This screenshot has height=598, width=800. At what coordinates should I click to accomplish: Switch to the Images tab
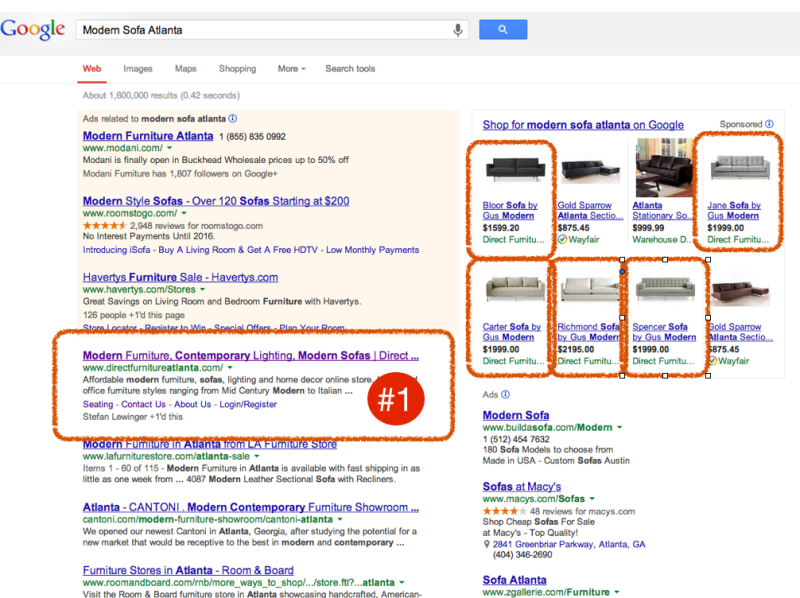[x=138, y=69]
